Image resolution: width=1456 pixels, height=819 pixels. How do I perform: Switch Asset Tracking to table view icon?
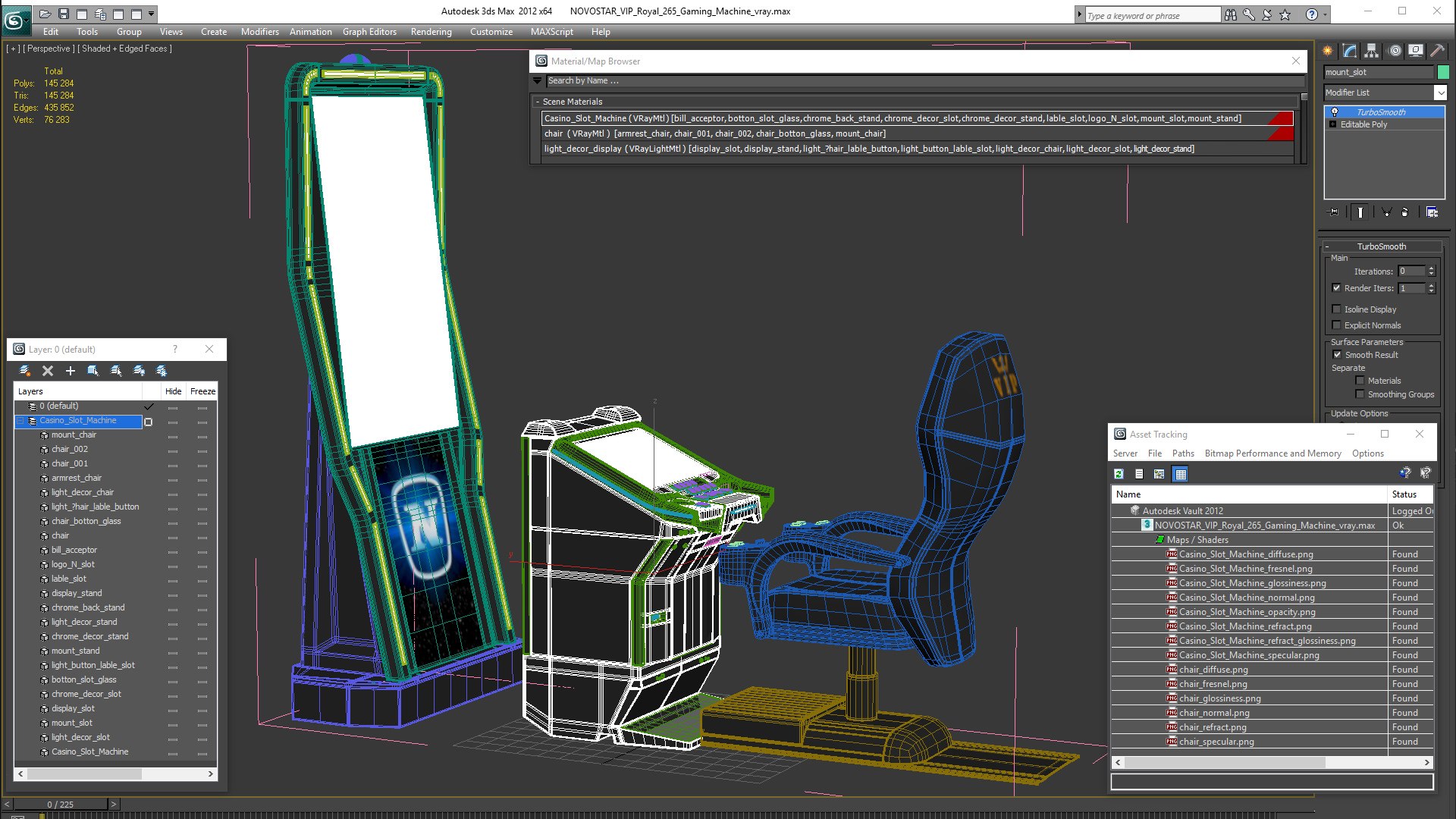coord(1181,474)
